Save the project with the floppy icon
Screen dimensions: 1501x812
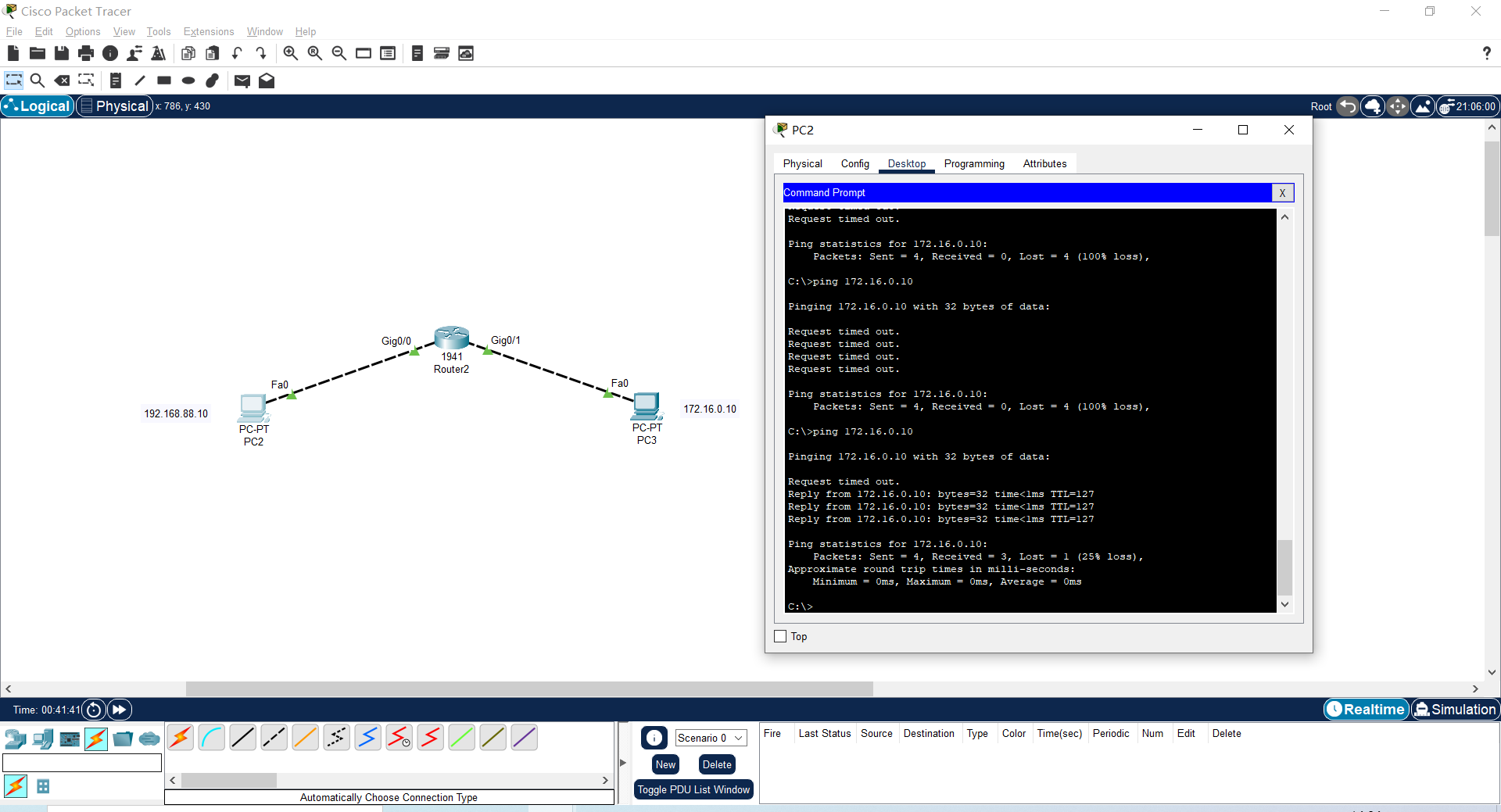[x=62, y=53]
